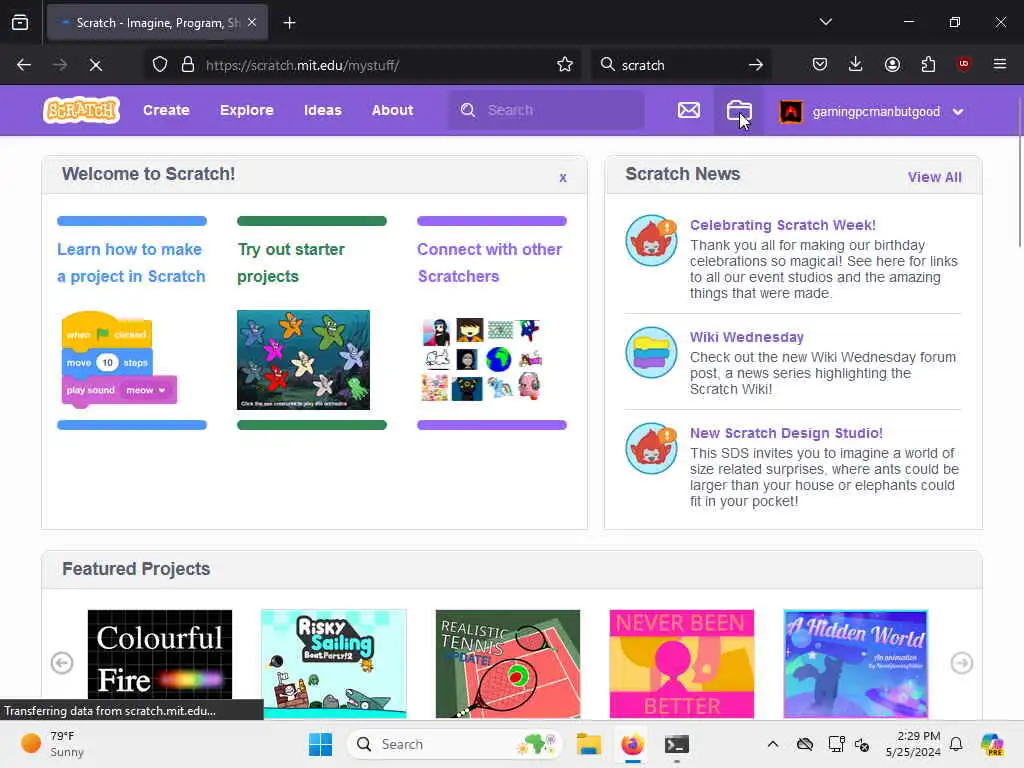Expand the gamingpcmanbutgood account dropdown arrow

pos(957,112)
